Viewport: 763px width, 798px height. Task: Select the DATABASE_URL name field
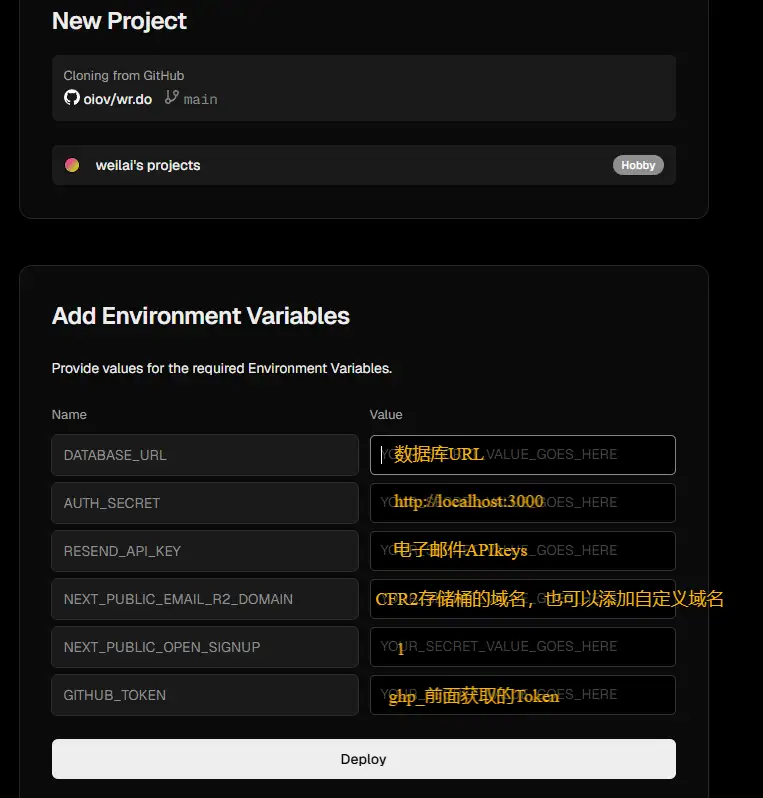[x=204, y=455]
